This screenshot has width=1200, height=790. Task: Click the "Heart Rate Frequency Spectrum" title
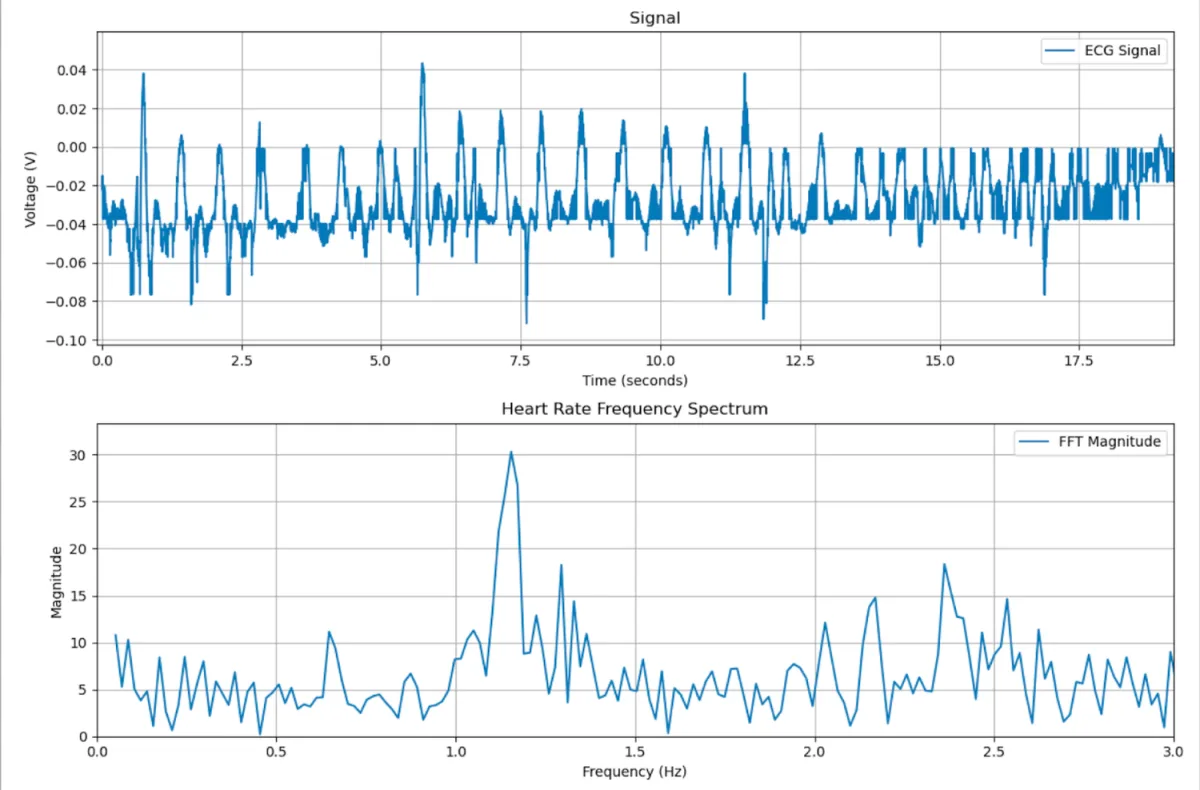pyautogui.click(x=634, y=409)
